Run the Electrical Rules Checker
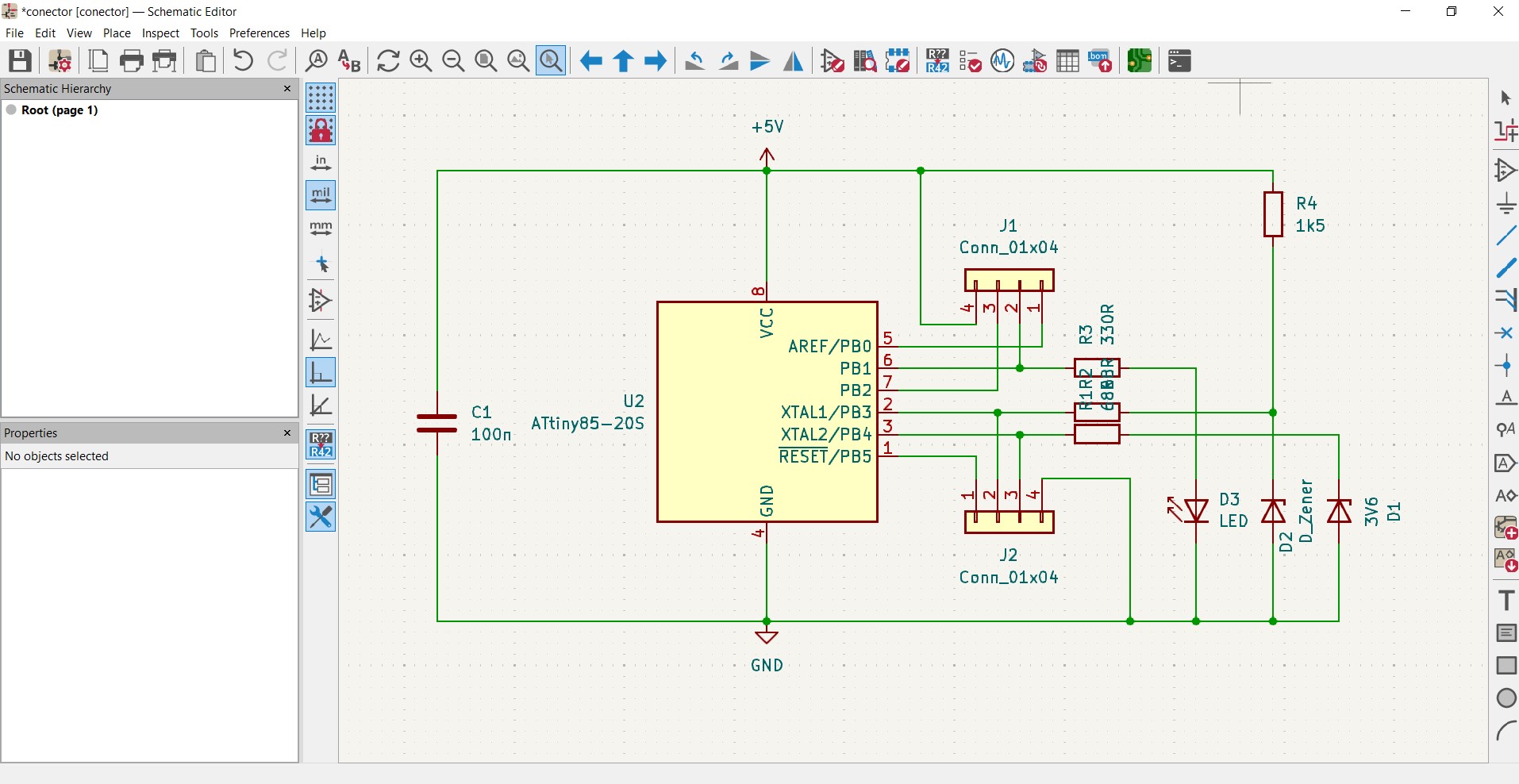 click(970, 60)
